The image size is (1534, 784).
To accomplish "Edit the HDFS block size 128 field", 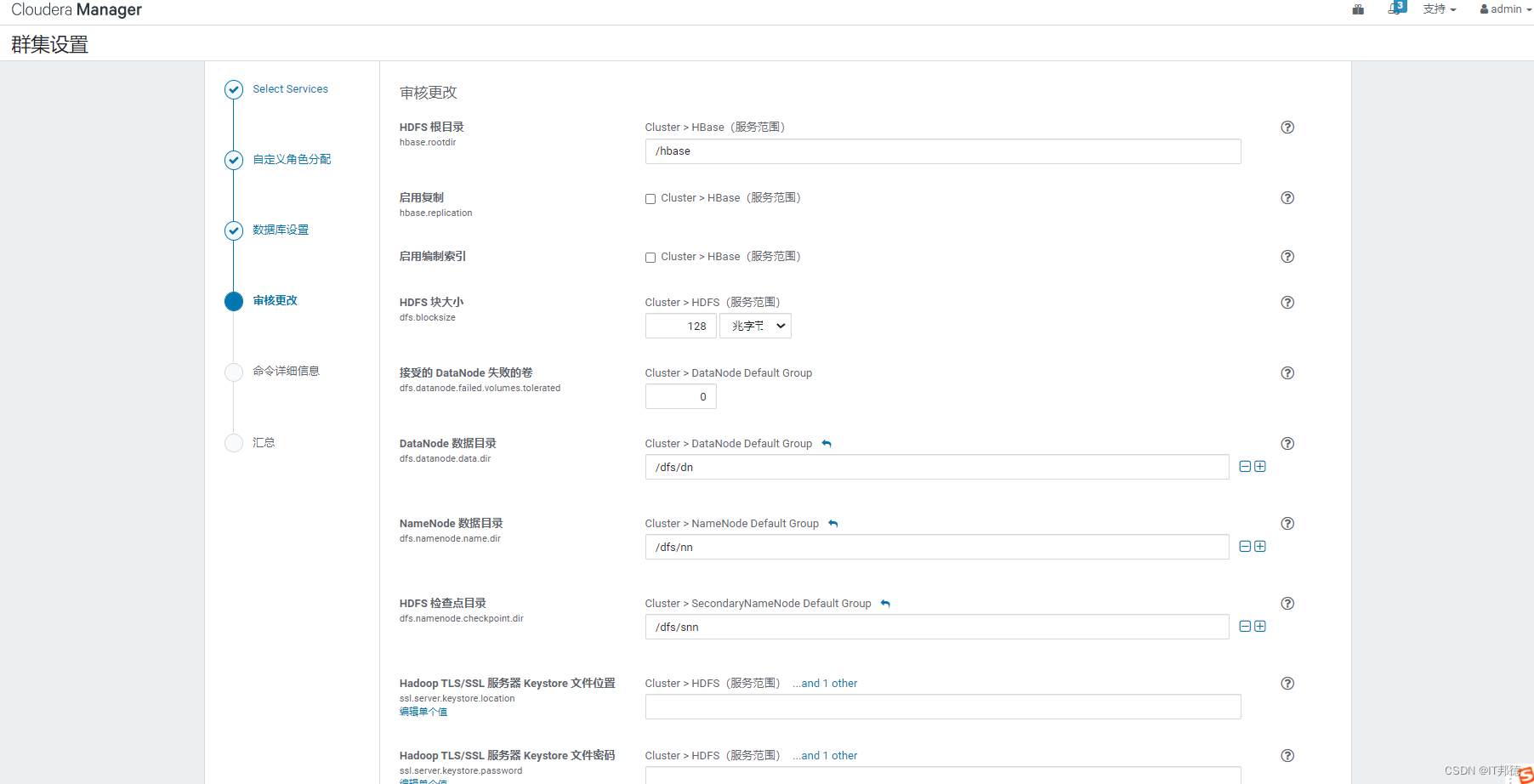I will (680, 326).
